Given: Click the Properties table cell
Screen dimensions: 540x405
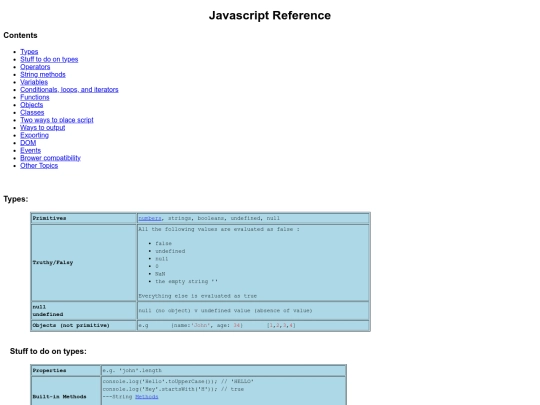Looking at the screenshot, I should coord(66,370).
